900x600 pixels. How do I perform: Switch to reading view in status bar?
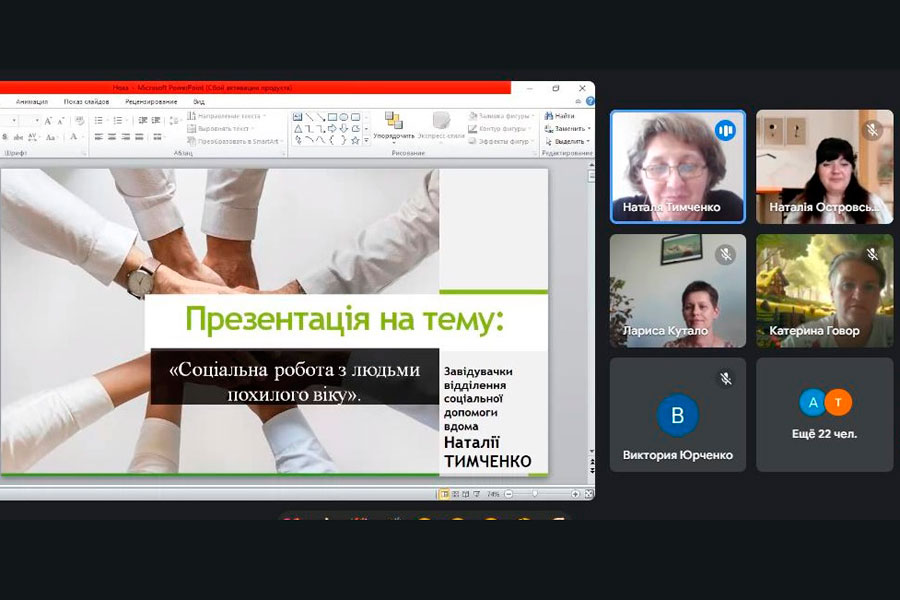[x=466, y=494]
